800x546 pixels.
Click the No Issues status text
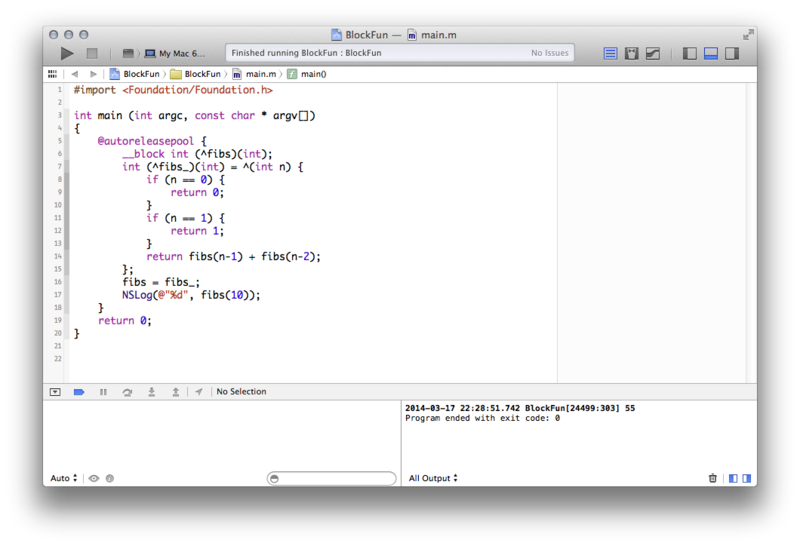549,53
